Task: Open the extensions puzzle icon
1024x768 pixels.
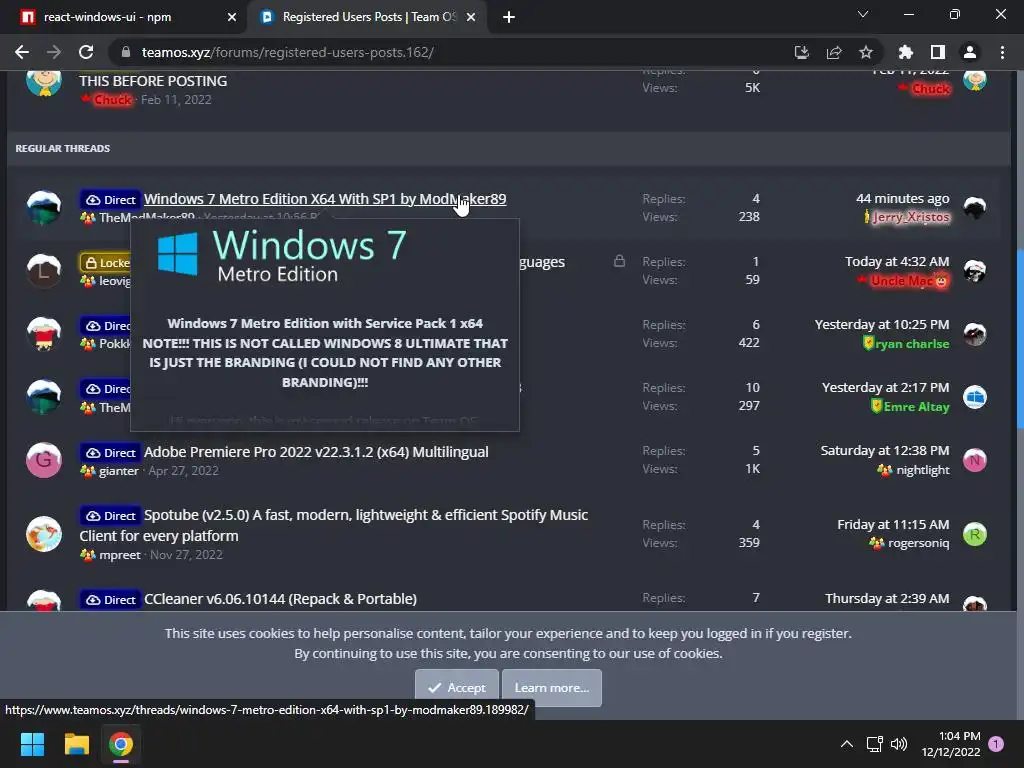Action: [906, 52]
